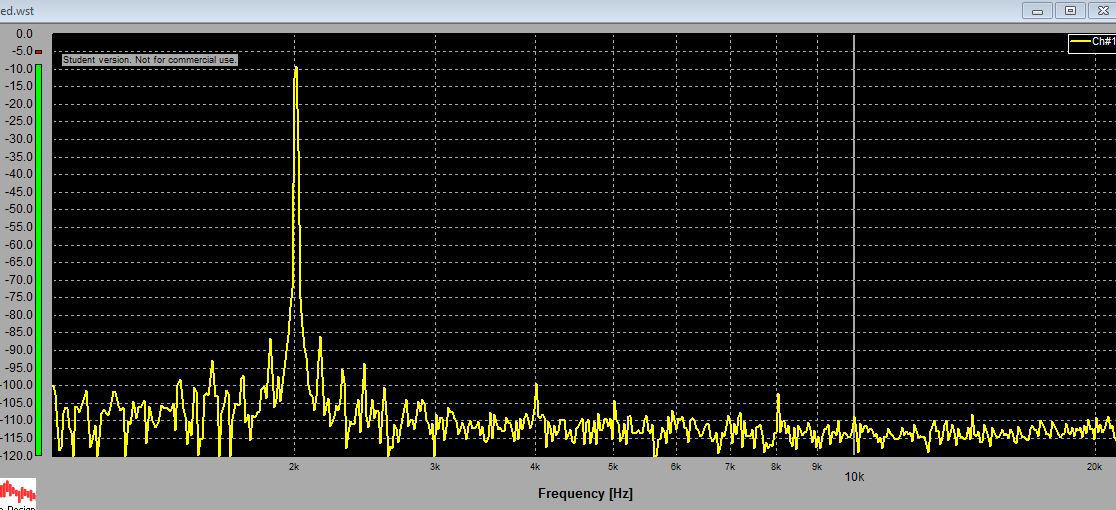
Task: Click the red waveform logo icon
Action: pos(17,492)
